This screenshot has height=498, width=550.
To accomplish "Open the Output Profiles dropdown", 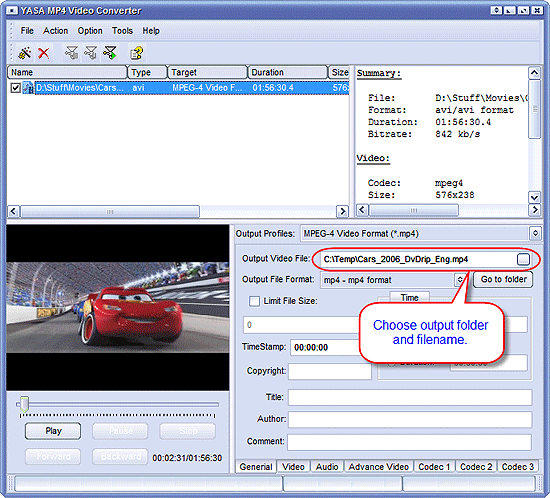I will pos(535,233).
